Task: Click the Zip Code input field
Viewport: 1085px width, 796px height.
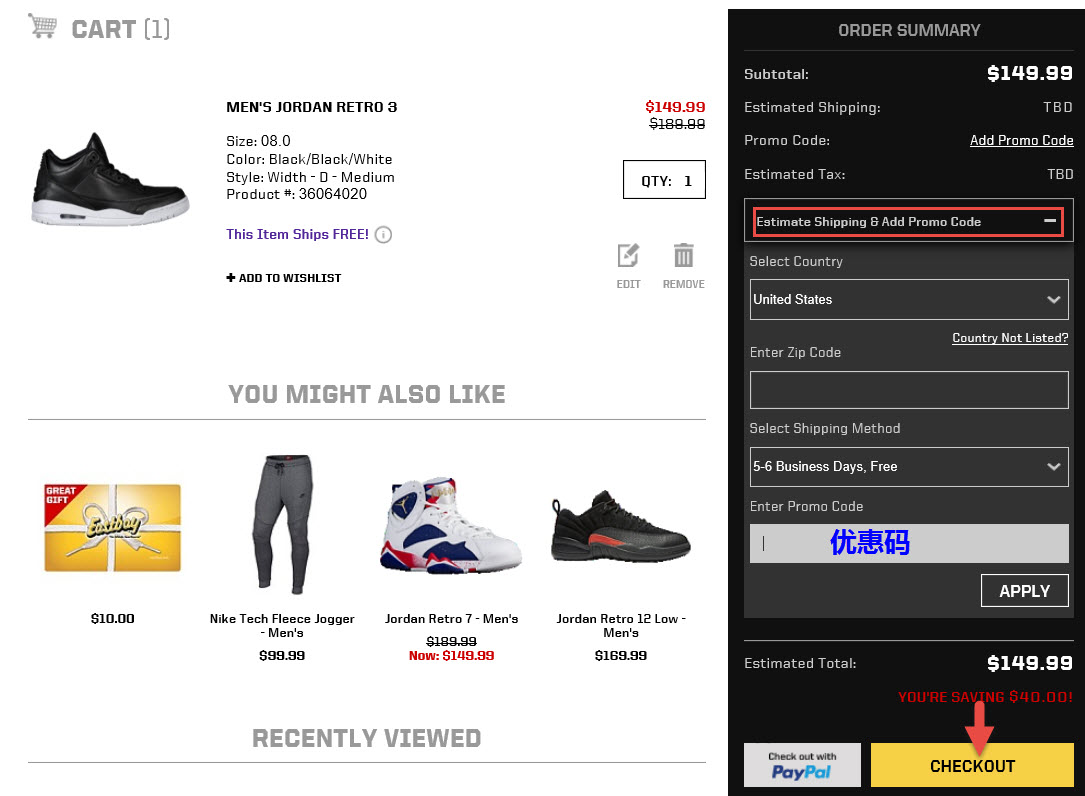Action: 908,390
